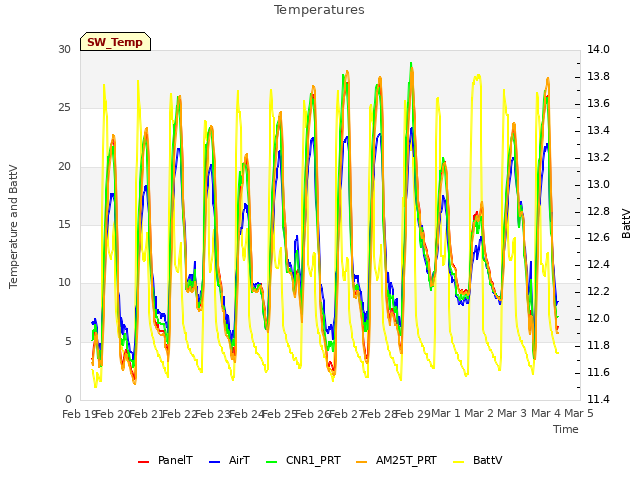The width and height of the screenshot is (640, 480).
Task: Click the Mar 4 date tick
Action: [546, 413]
